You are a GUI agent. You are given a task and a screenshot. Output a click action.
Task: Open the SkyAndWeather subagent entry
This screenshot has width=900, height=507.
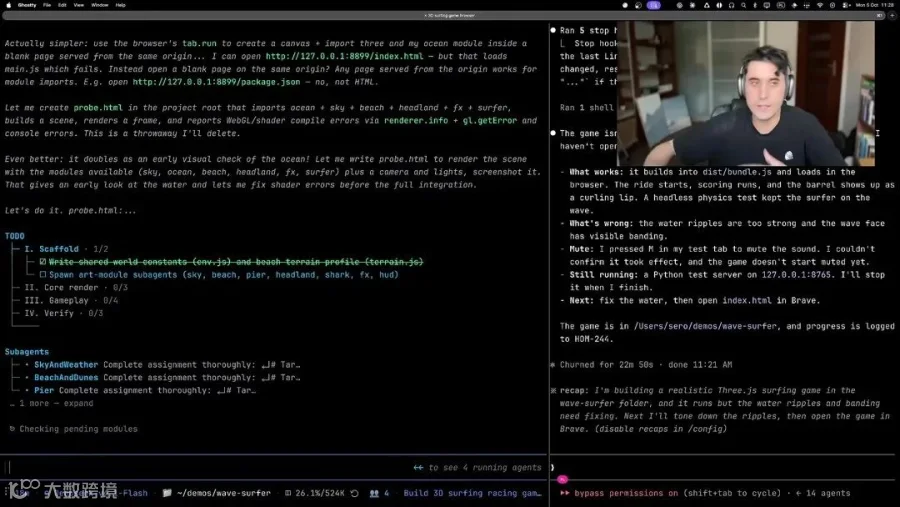point(66,365)
